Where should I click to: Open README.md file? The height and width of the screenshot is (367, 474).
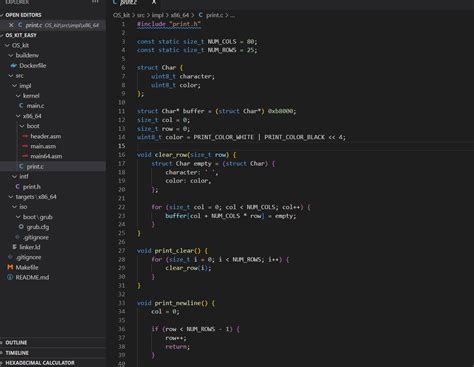32,277
